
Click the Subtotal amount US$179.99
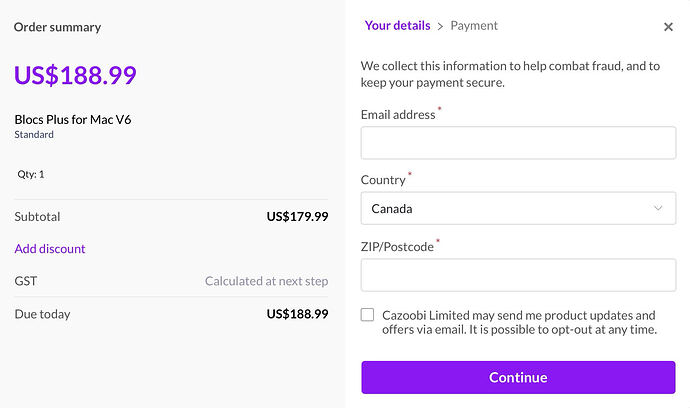click(x=297, y=216)
